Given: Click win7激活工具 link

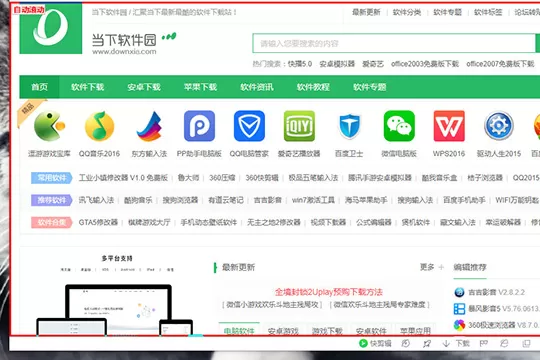Looking at the screenshot, I should tap(313, 200).
